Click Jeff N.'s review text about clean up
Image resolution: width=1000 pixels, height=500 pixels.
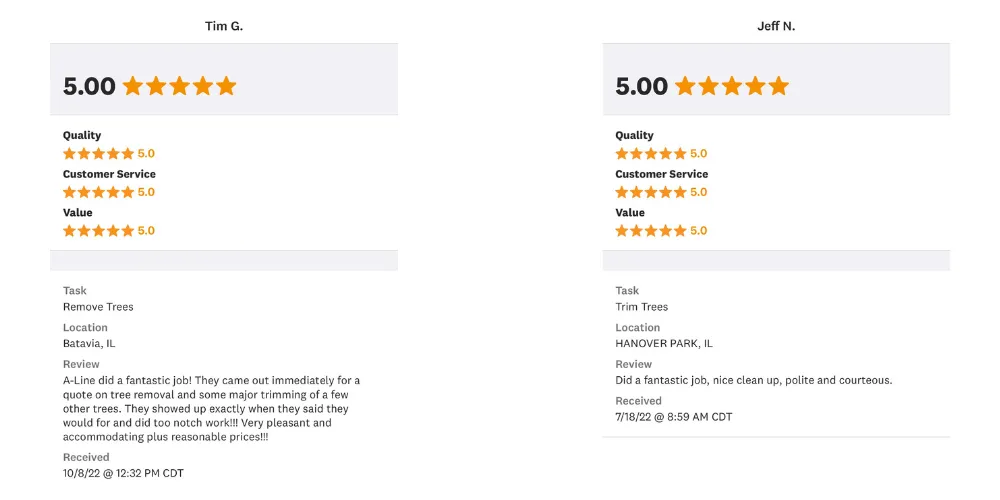pyautogui.click(x=754, y=380)
